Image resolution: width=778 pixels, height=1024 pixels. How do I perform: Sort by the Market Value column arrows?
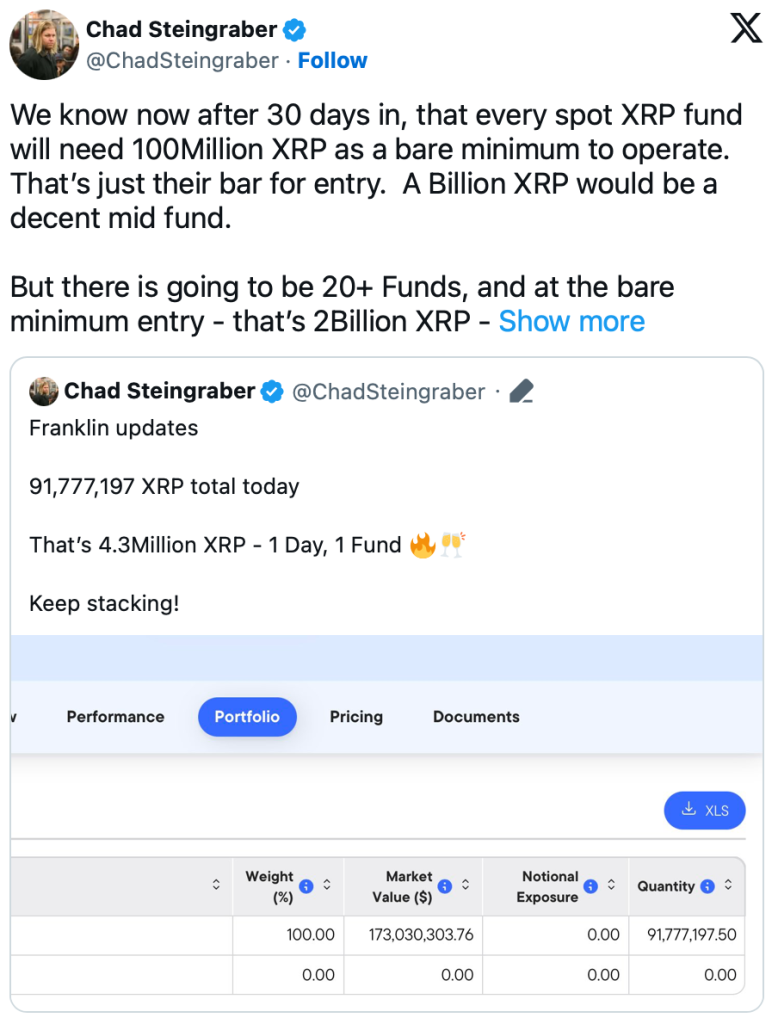point(465,886)
